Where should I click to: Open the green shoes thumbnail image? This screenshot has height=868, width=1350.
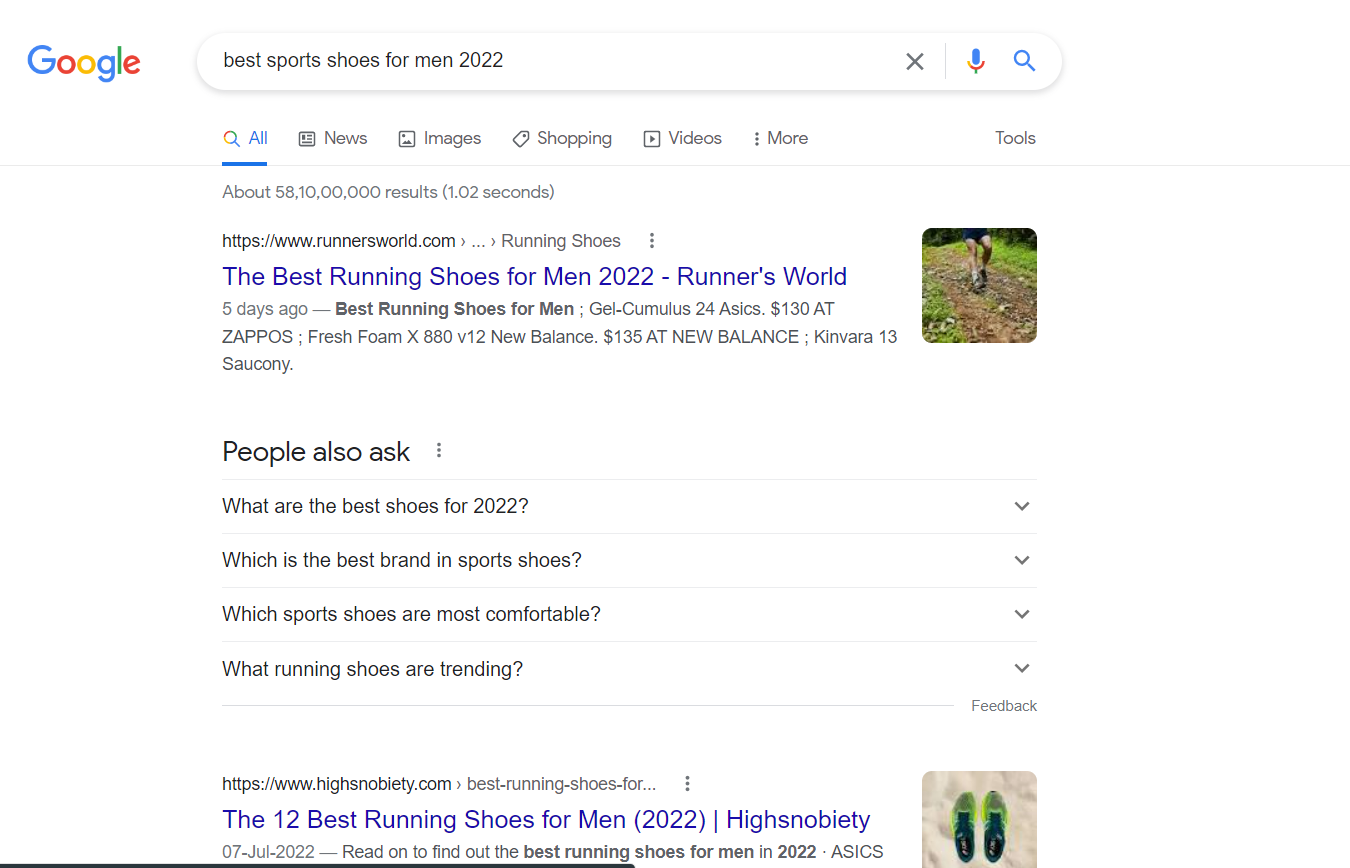point(979,819)
